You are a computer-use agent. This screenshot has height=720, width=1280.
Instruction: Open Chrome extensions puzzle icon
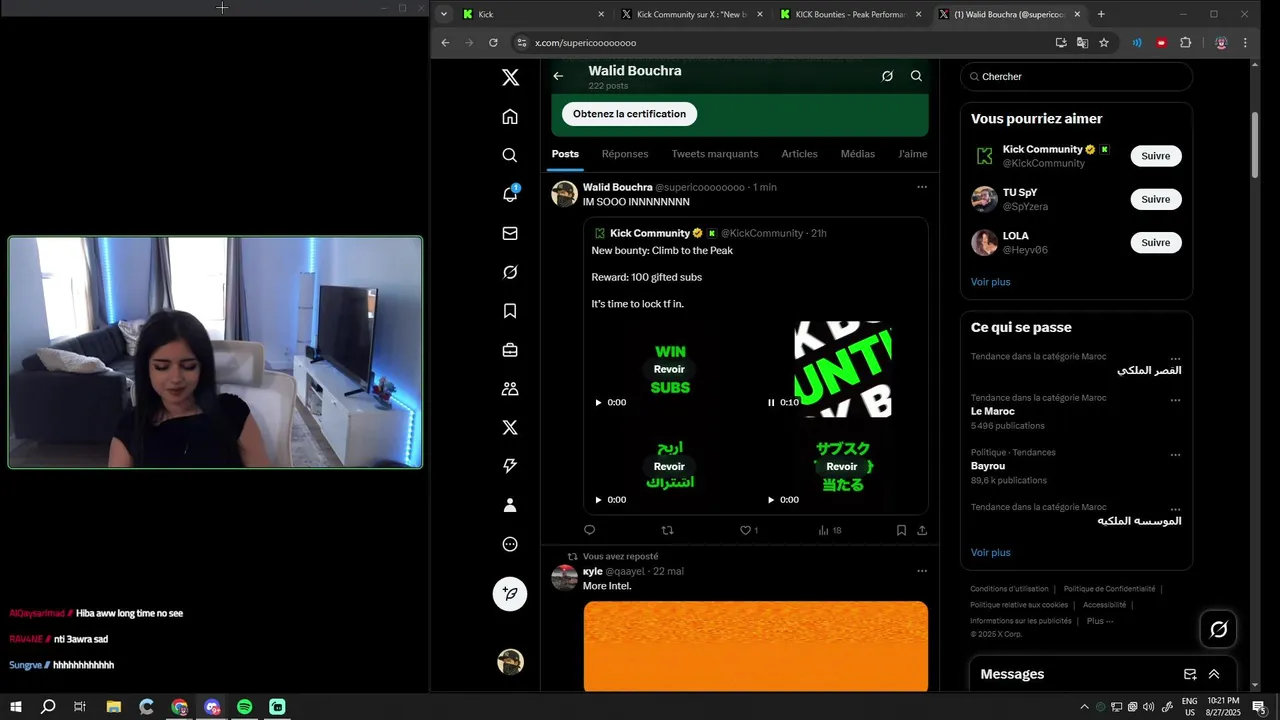(x=1186, y=43)
